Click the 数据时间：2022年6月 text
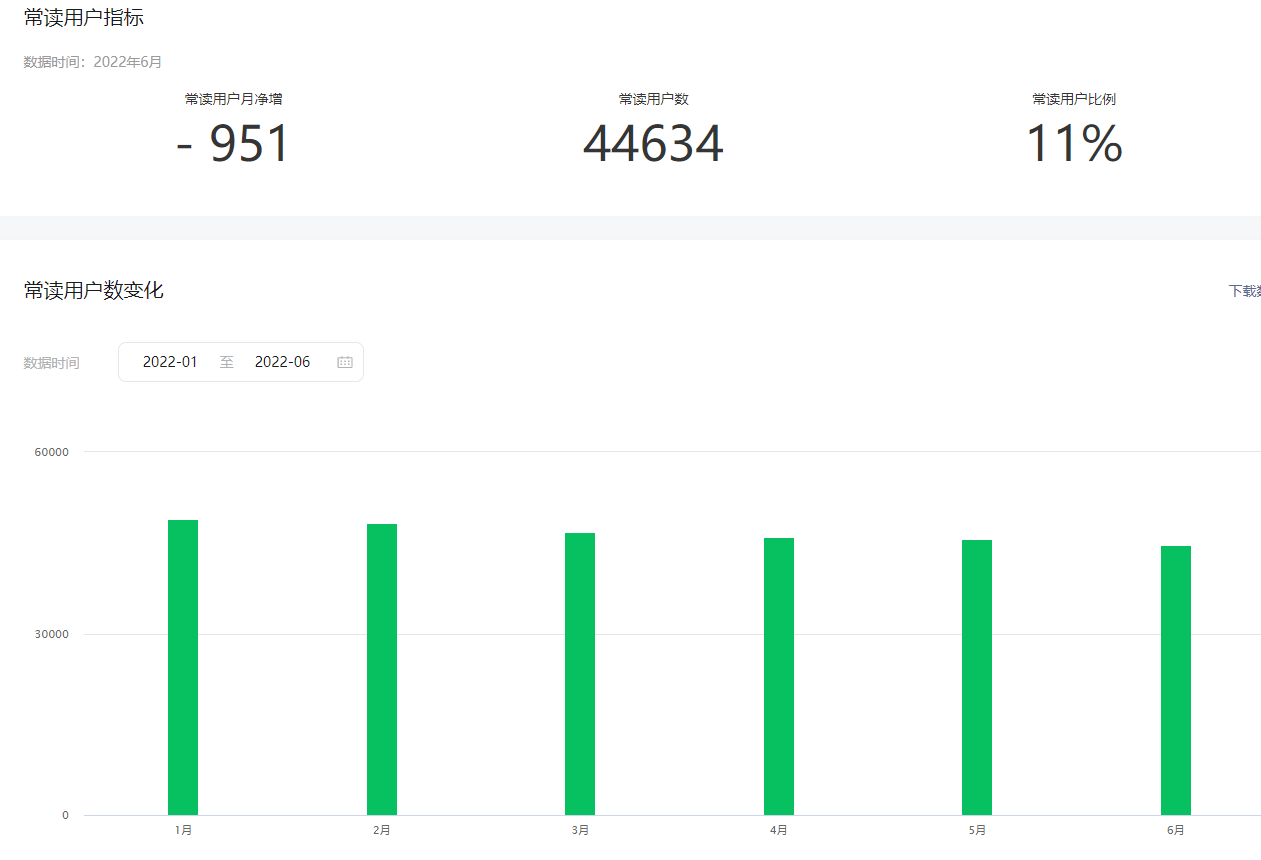The height and width of the screenshot is (860, 1261). [x=93, y=62]
